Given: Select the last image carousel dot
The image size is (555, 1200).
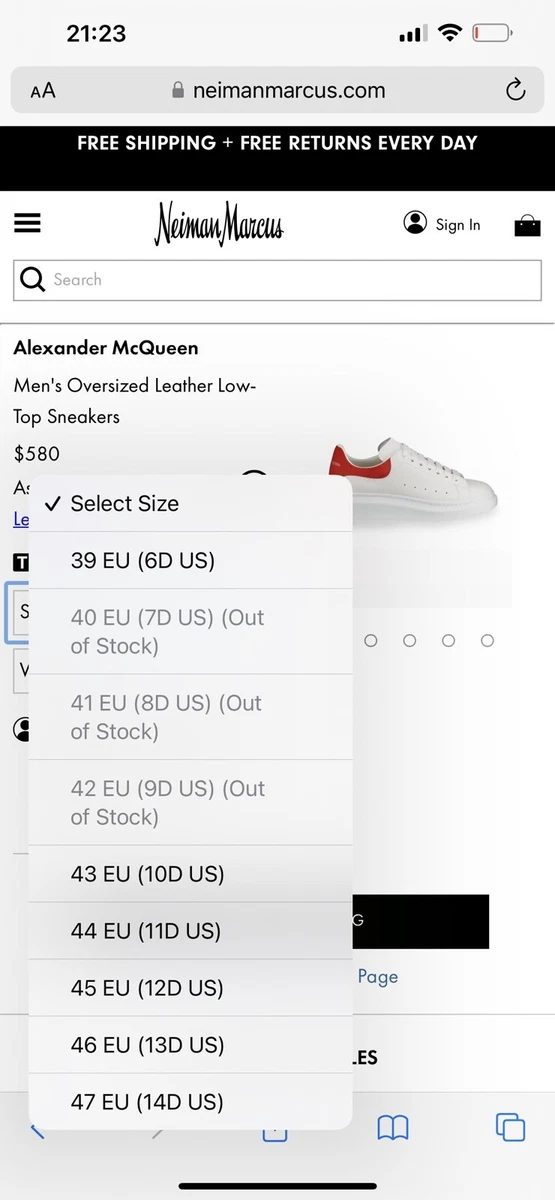Looking at the screenshot, I should [x=487, y=640].
